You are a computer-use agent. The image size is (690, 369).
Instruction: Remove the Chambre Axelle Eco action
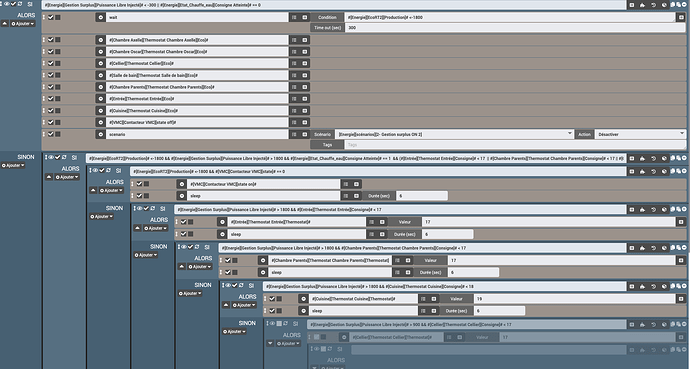click(x=100, y=40)
